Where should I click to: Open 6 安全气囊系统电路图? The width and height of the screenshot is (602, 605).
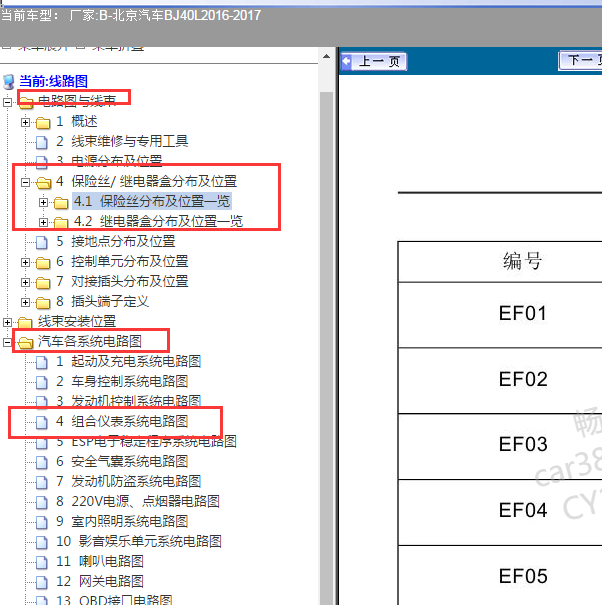point(122,461)
